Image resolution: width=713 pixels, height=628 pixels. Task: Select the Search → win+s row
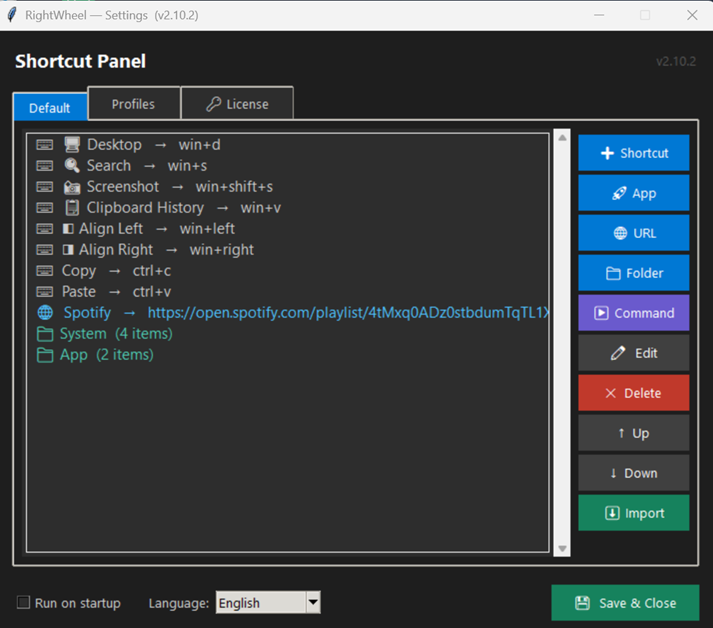[x=287, y=166]
